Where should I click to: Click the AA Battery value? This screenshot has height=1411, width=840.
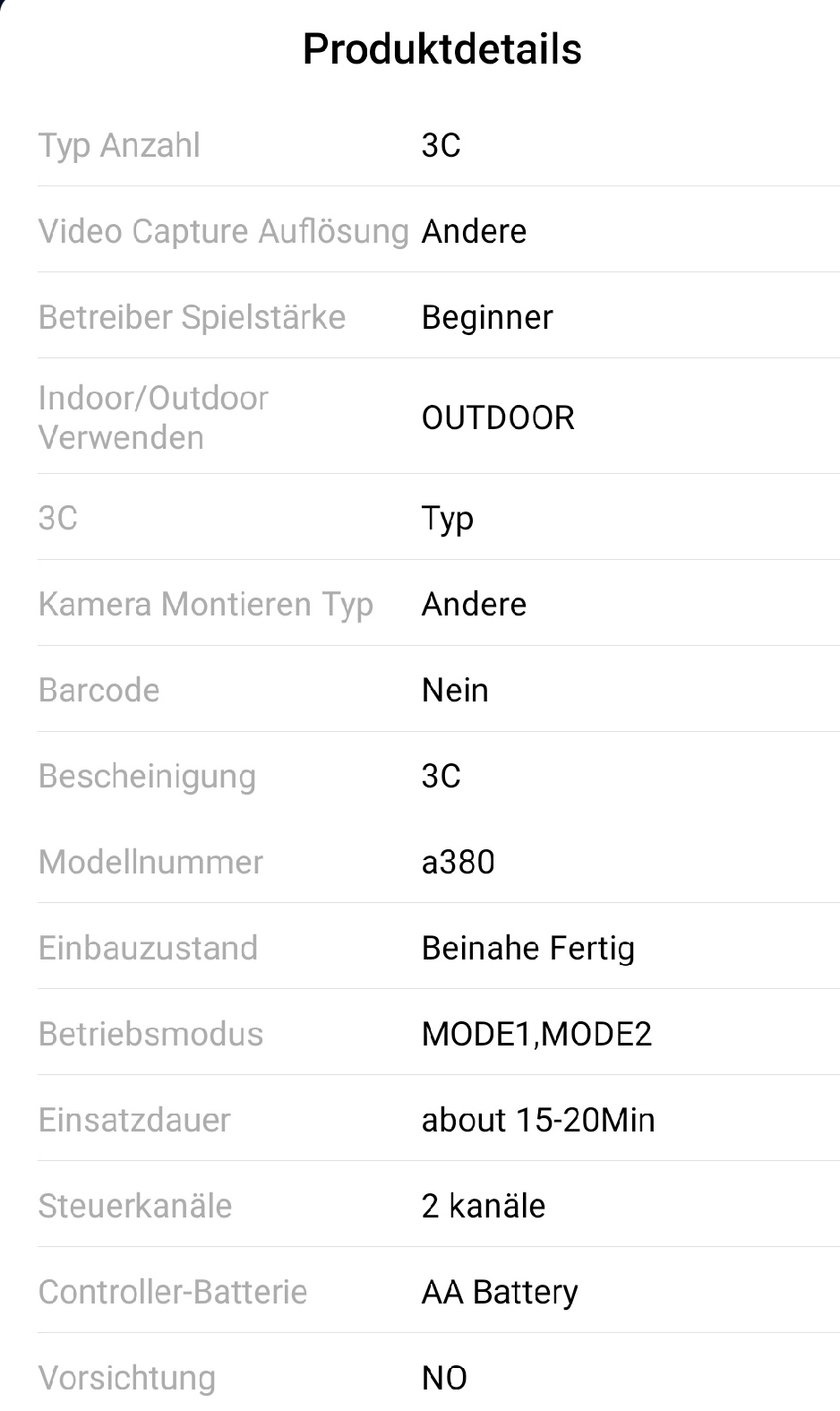(x=500, y=1292)
